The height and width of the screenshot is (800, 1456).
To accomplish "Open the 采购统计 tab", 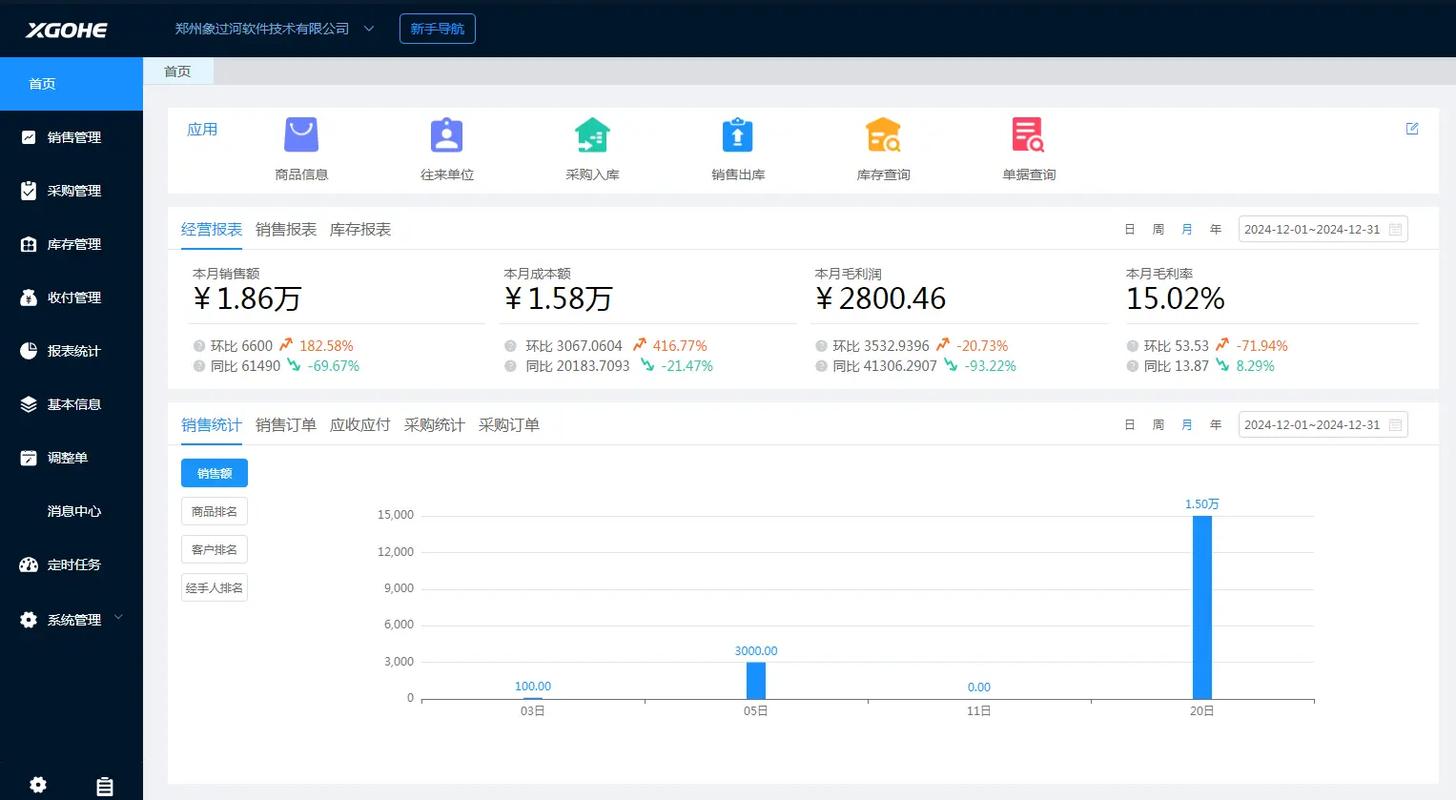I will click(x=434, y=425).
